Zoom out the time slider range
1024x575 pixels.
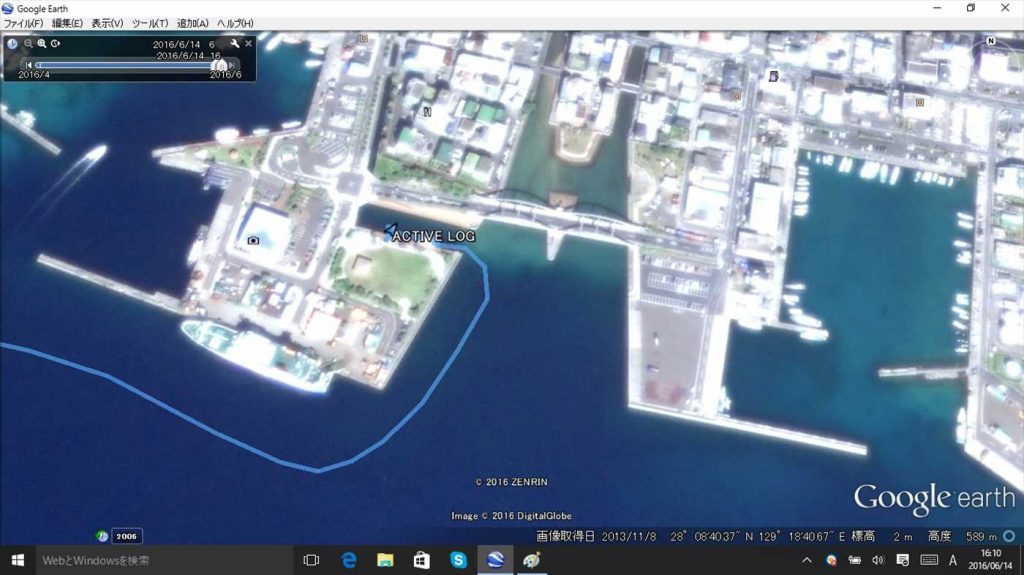(28, 43)
